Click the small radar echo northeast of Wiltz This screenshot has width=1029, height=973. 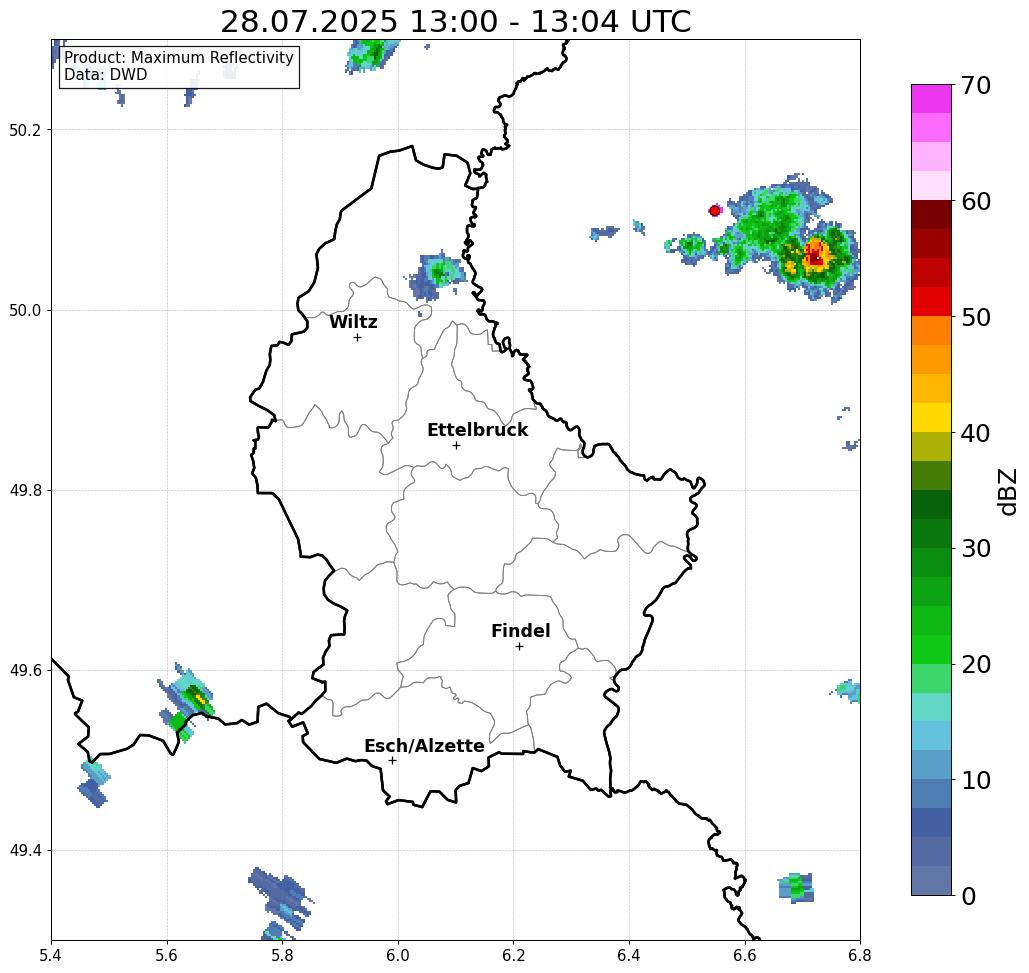click(436, 275)
